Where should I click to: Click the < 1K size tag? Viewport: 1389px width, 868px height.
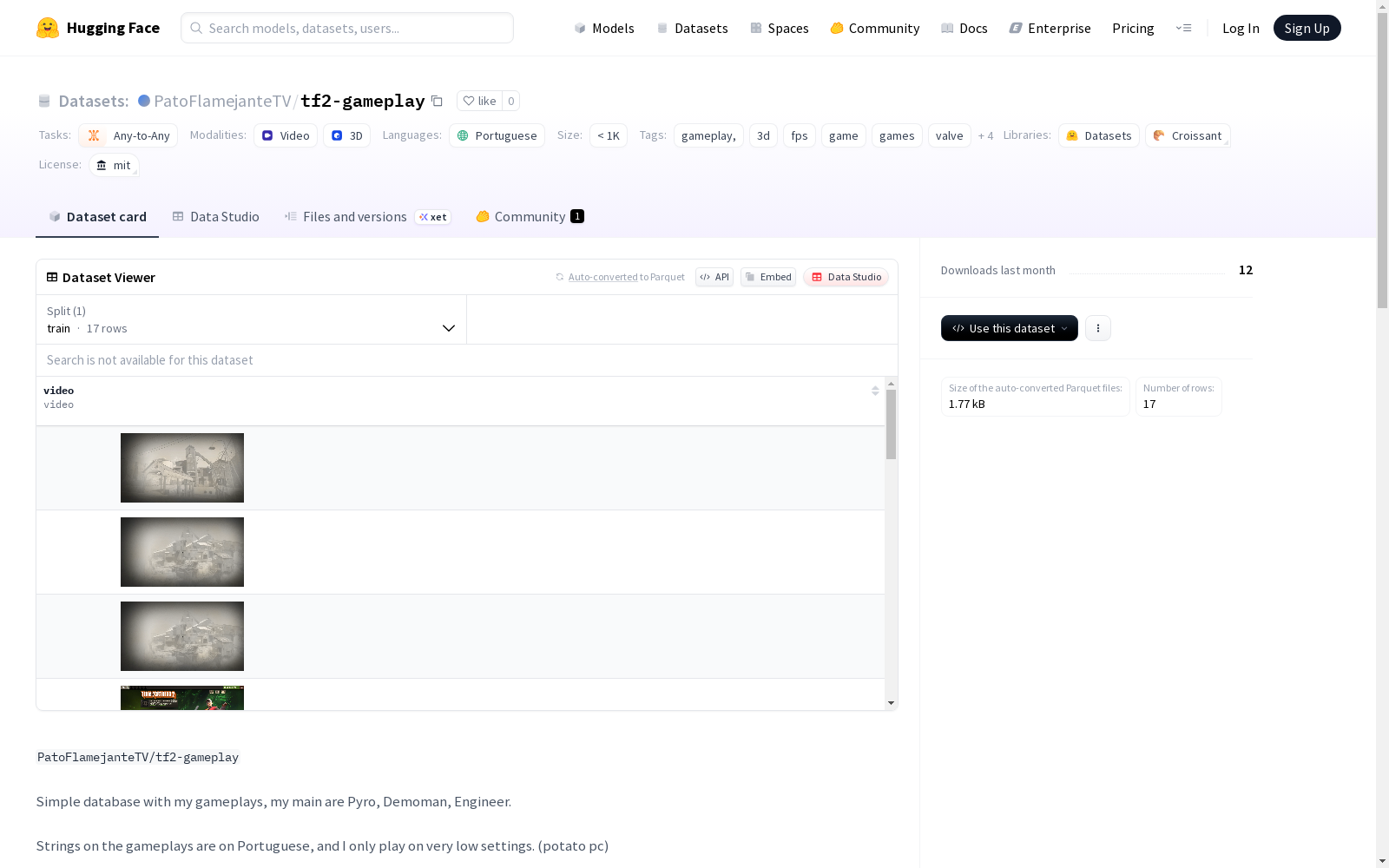click(609, 135)
